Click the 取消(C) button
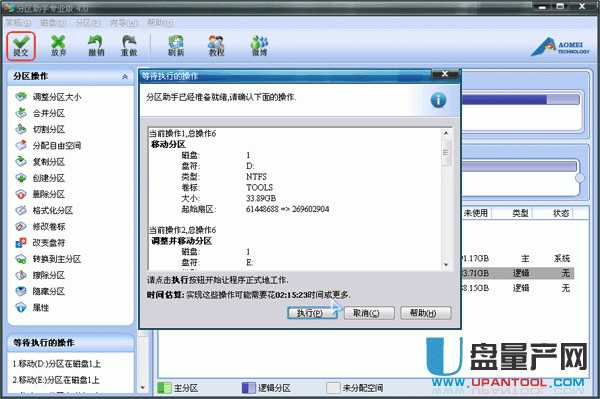600x399 pixels. tap(369, 313)
